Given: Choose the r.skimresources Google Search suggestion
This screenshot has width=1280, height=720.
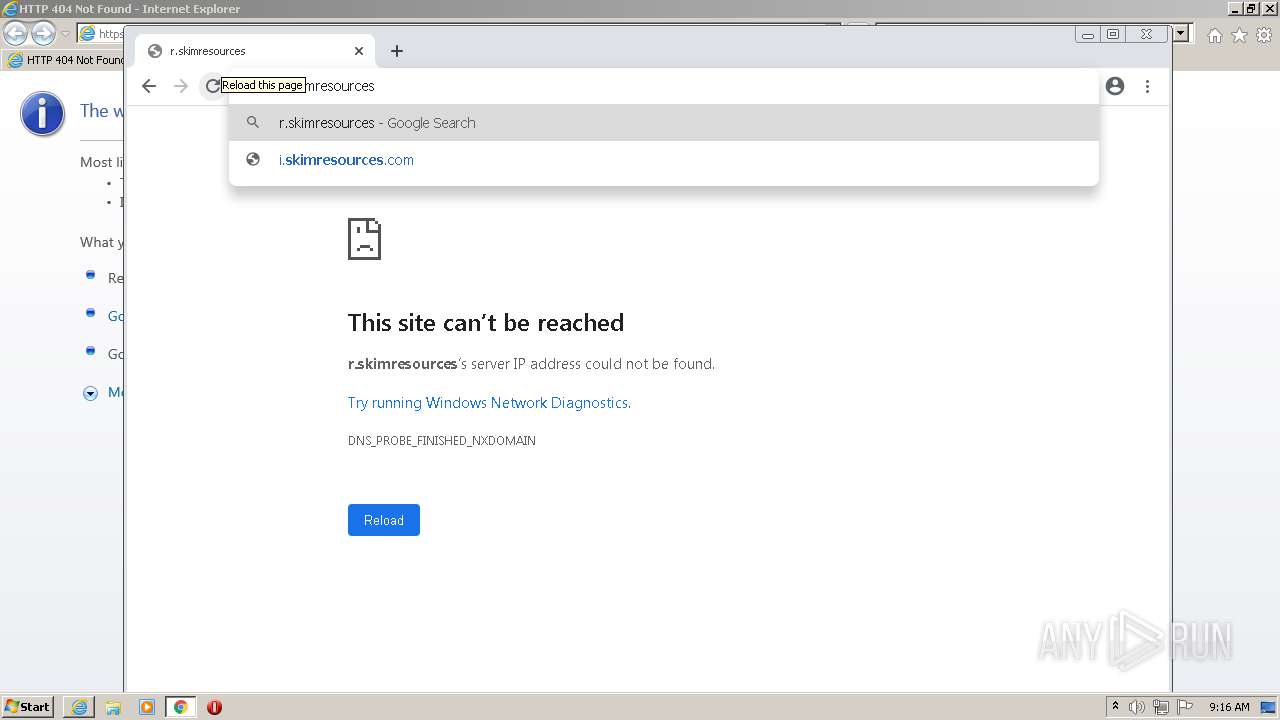Looking at the screenshot, I should coord(664,123).
